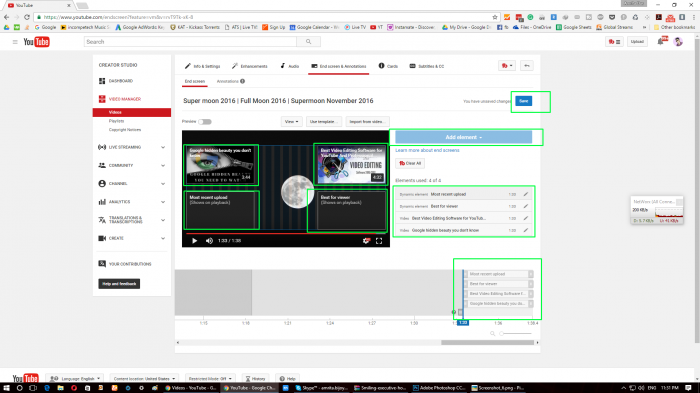
Task: Open Content location: United States dropdown
Action: (x=144, y=378)
